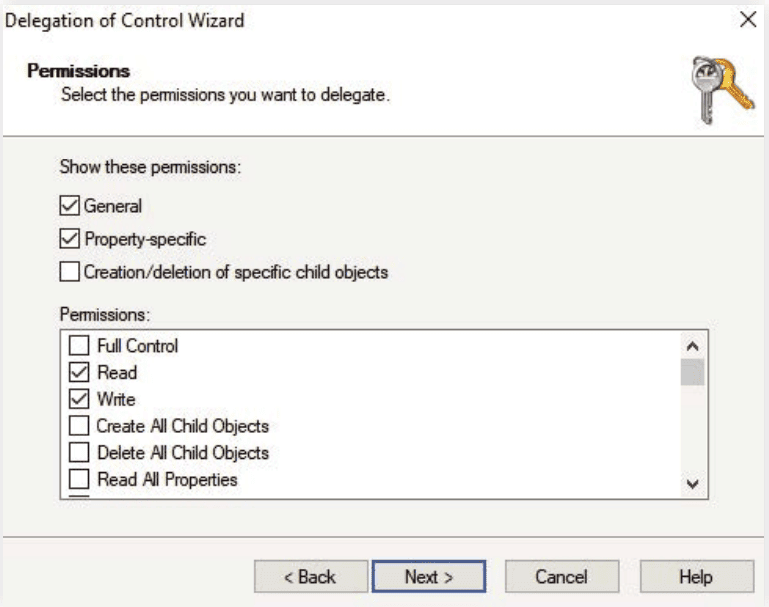Check Delete All Child Objects permission
The image size is (769, 607).
pos(79,453)
